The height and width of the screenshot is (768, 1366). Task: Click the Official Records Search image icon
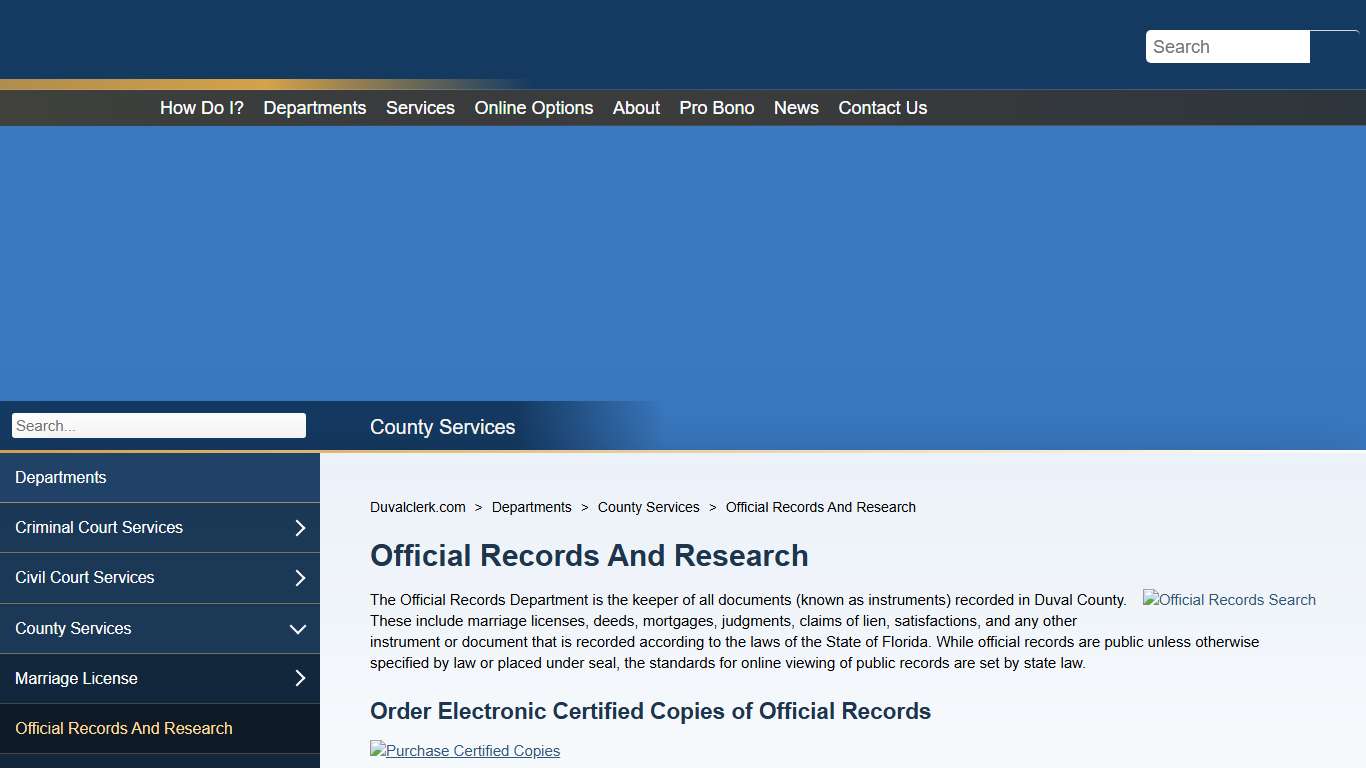point(1229,599)
